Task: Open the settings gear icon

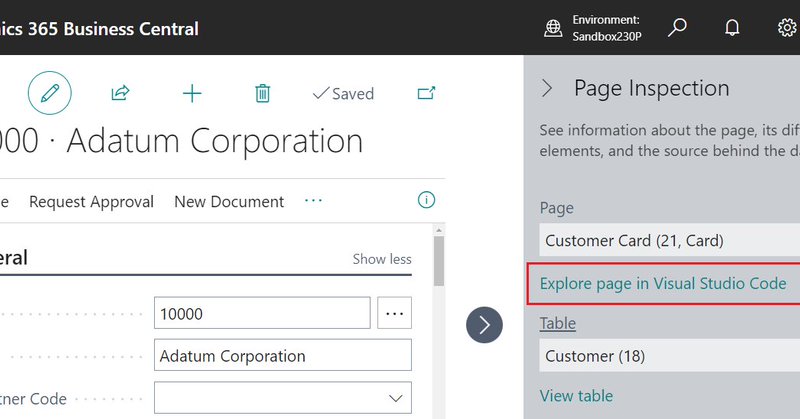Action: coord(787,27)
